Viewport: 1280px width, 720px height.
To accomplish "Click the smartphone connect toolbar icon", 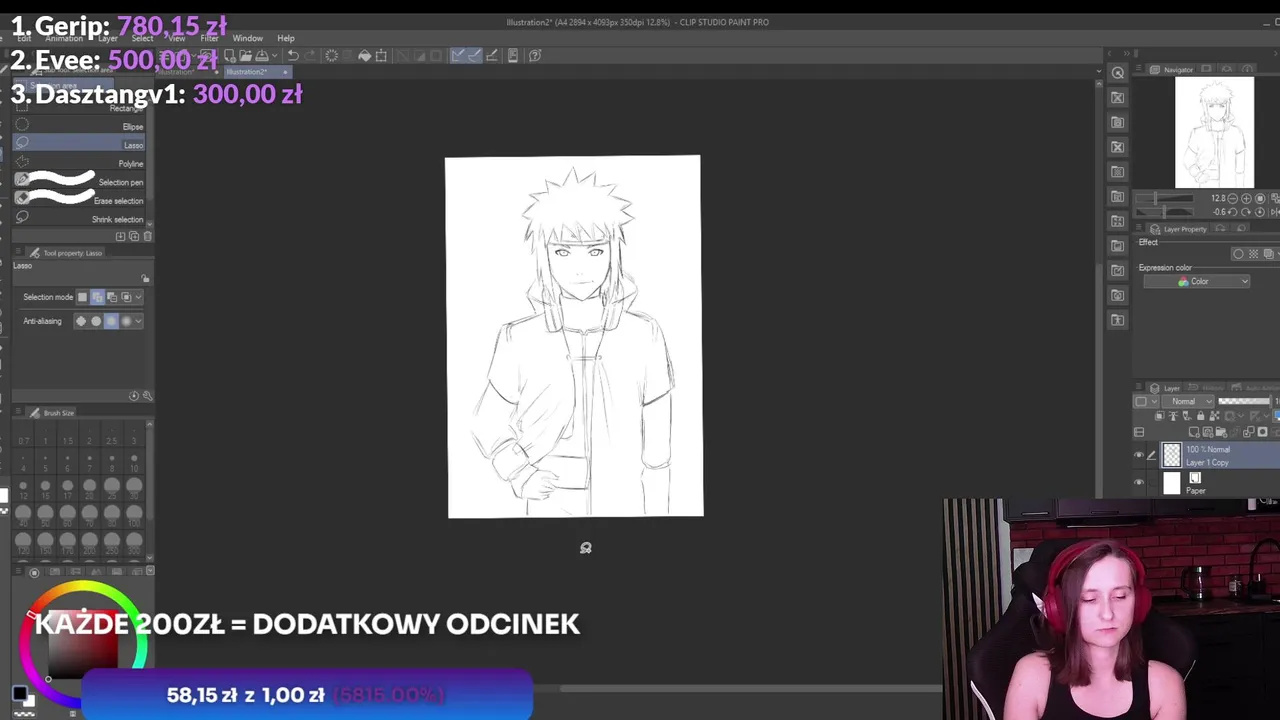I will click(x=513, y=55).
